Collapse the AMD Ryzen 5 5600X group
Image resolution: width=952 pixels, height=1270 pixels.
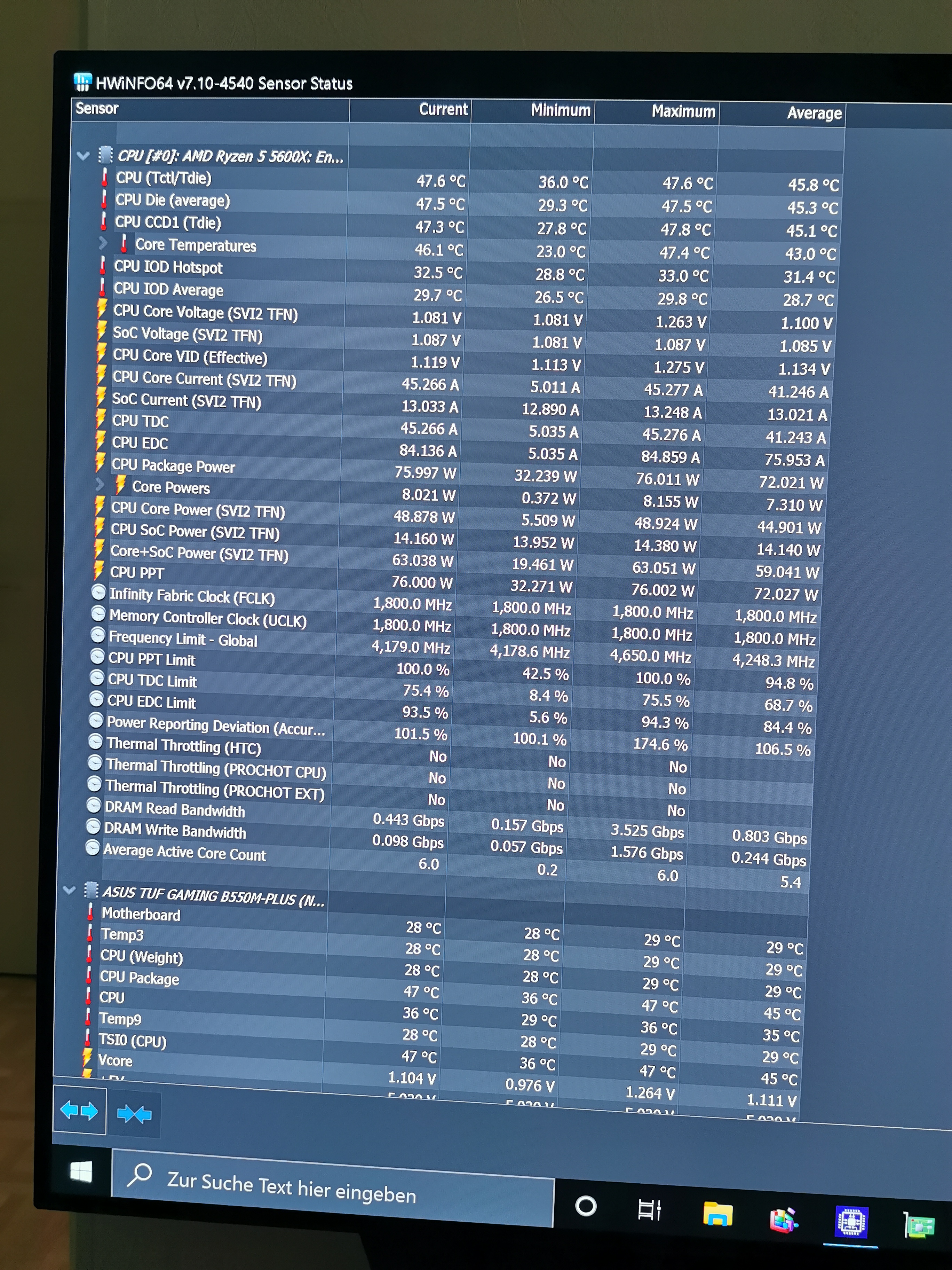(x=83, y=156)
